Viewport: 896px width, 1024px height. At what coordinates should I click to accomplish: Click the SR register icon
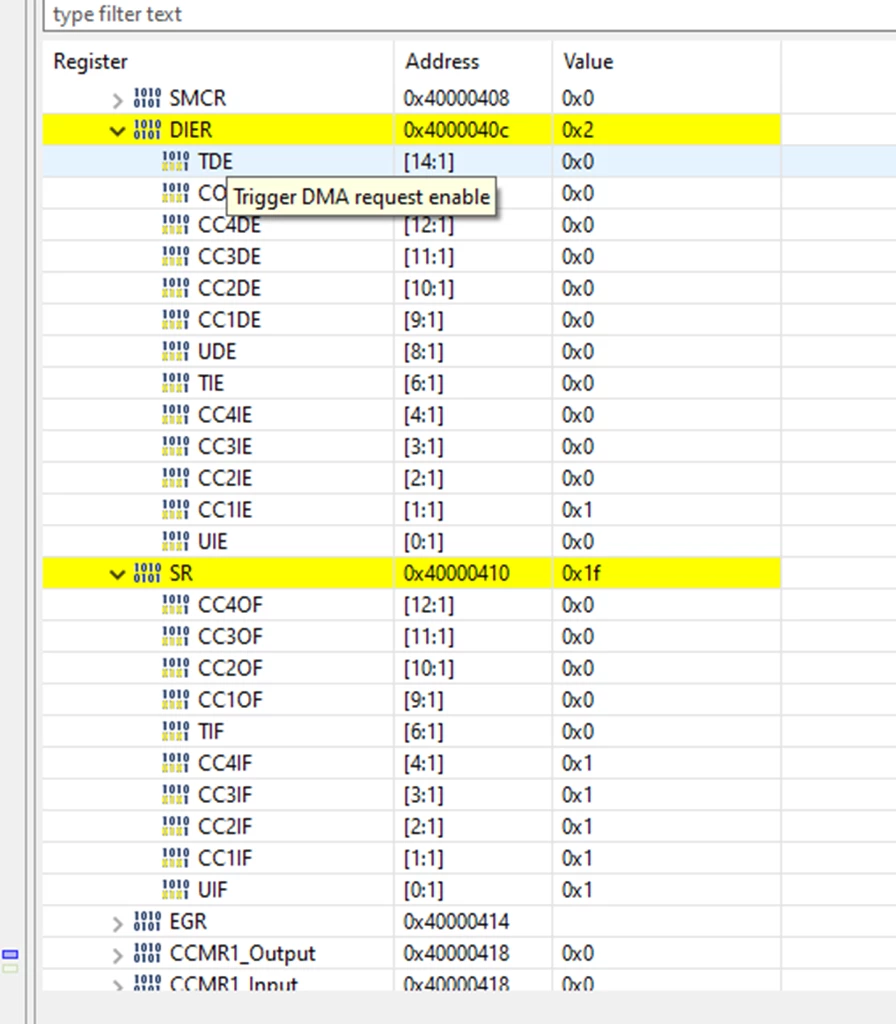point(147,573)
